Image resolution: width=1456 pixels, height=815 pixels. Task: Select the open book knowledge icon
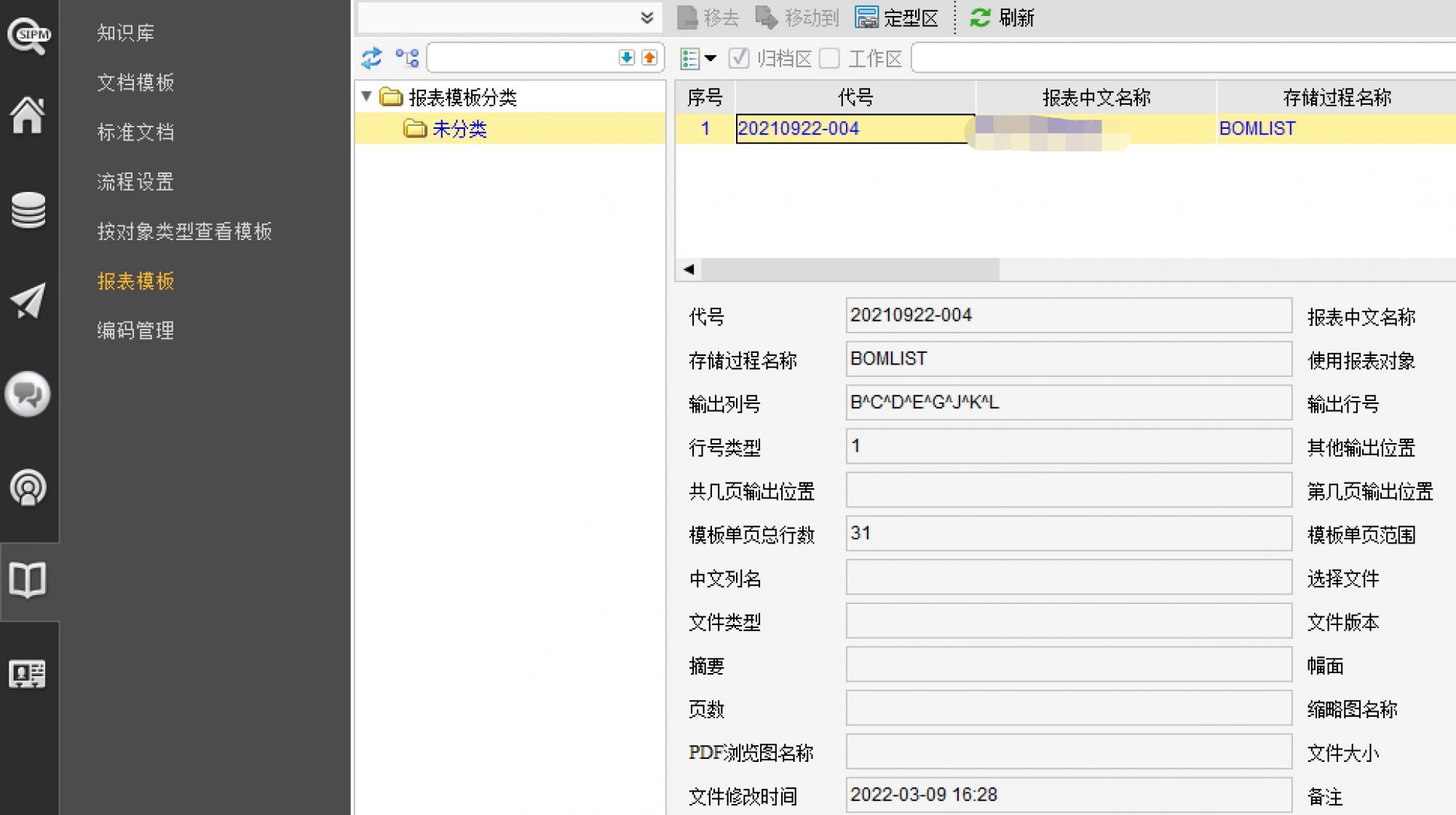pyautogui.click(x=28, y=580)
